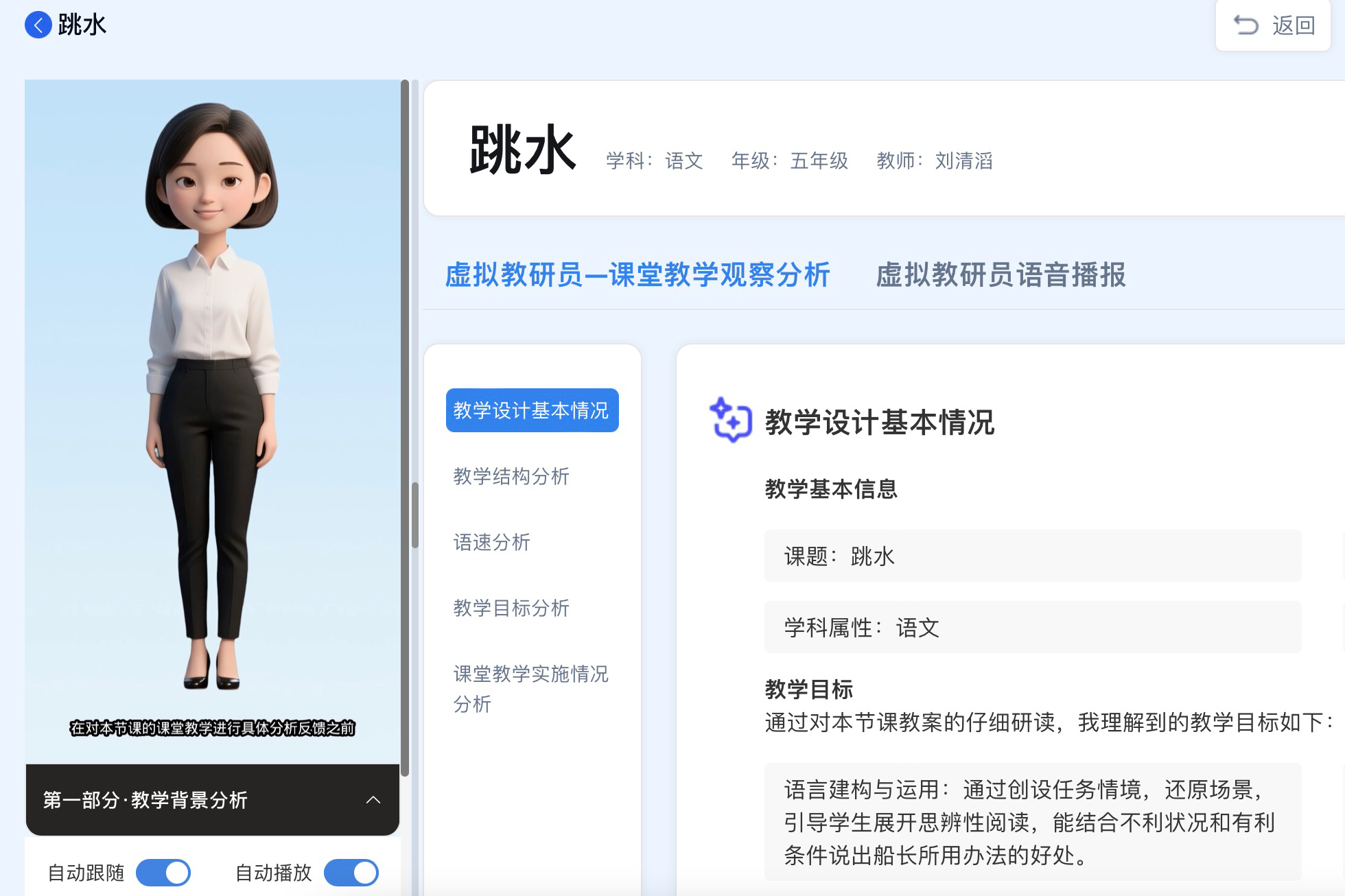Screen dimensions: 1345x896
Task: Click the avatar panel vertical scrollbar
Action: pos(405,425)
